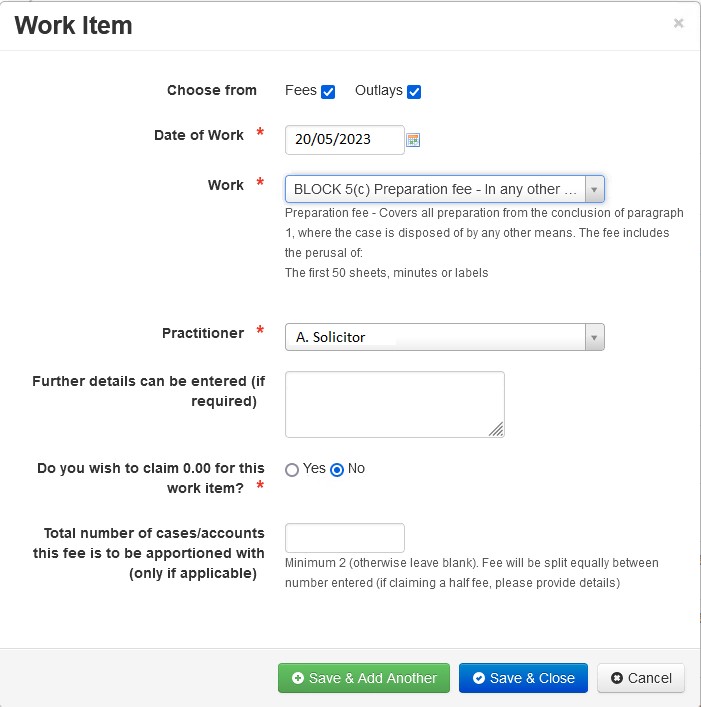Uncheck the Fees checkbox

click(328, 92)
